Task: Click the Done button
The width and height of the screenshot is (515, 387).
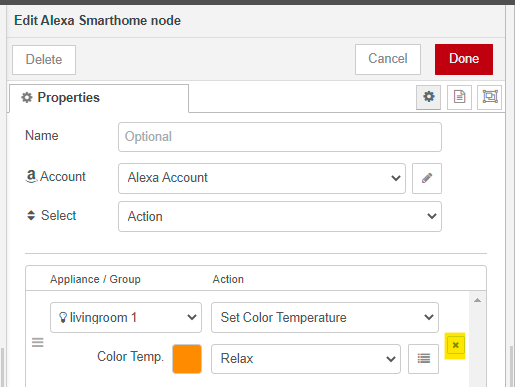Action: 464,59
